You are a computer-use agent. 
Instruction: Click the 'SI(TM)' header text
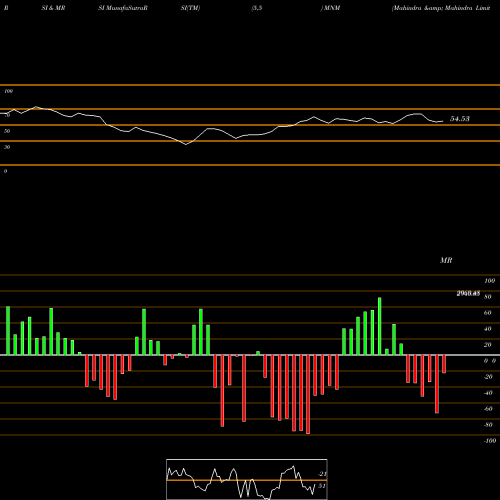click(190, 8)
